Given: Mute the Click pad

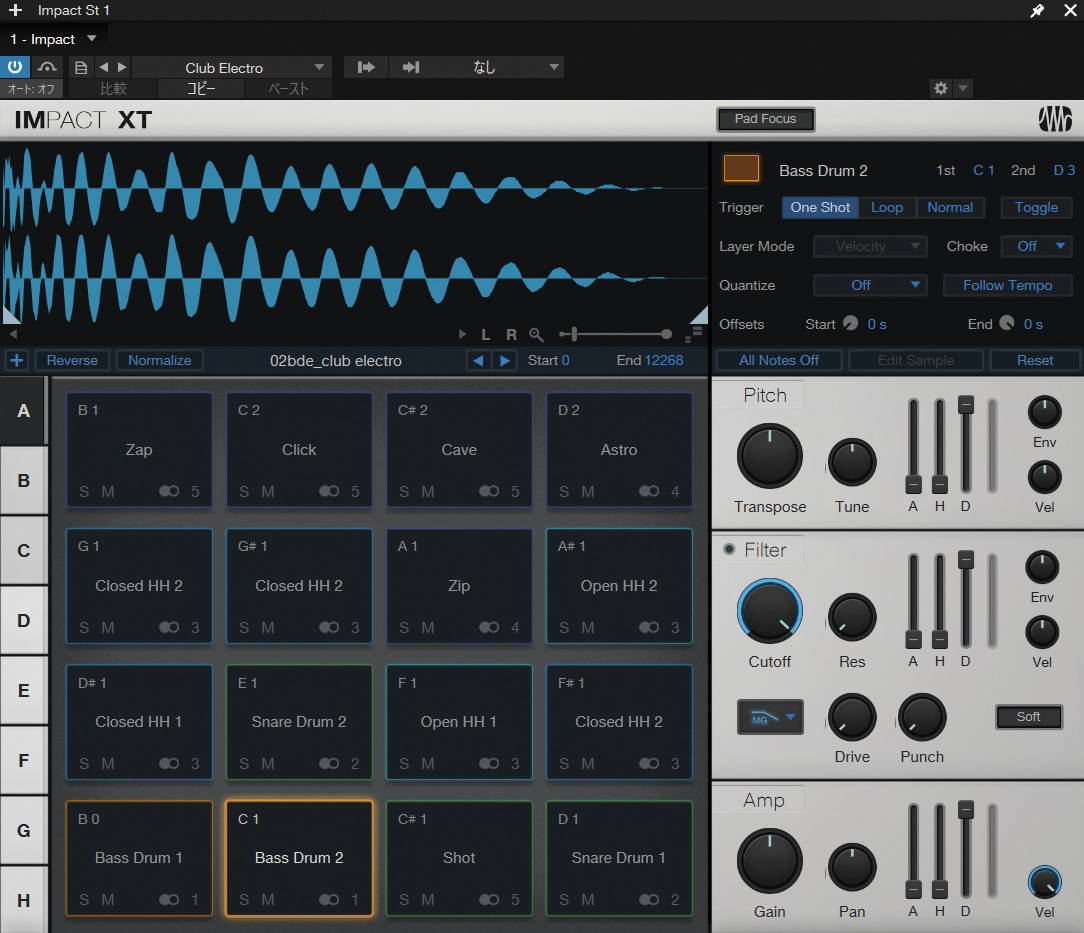Looking at the screenshot, I should click(268, 491).
